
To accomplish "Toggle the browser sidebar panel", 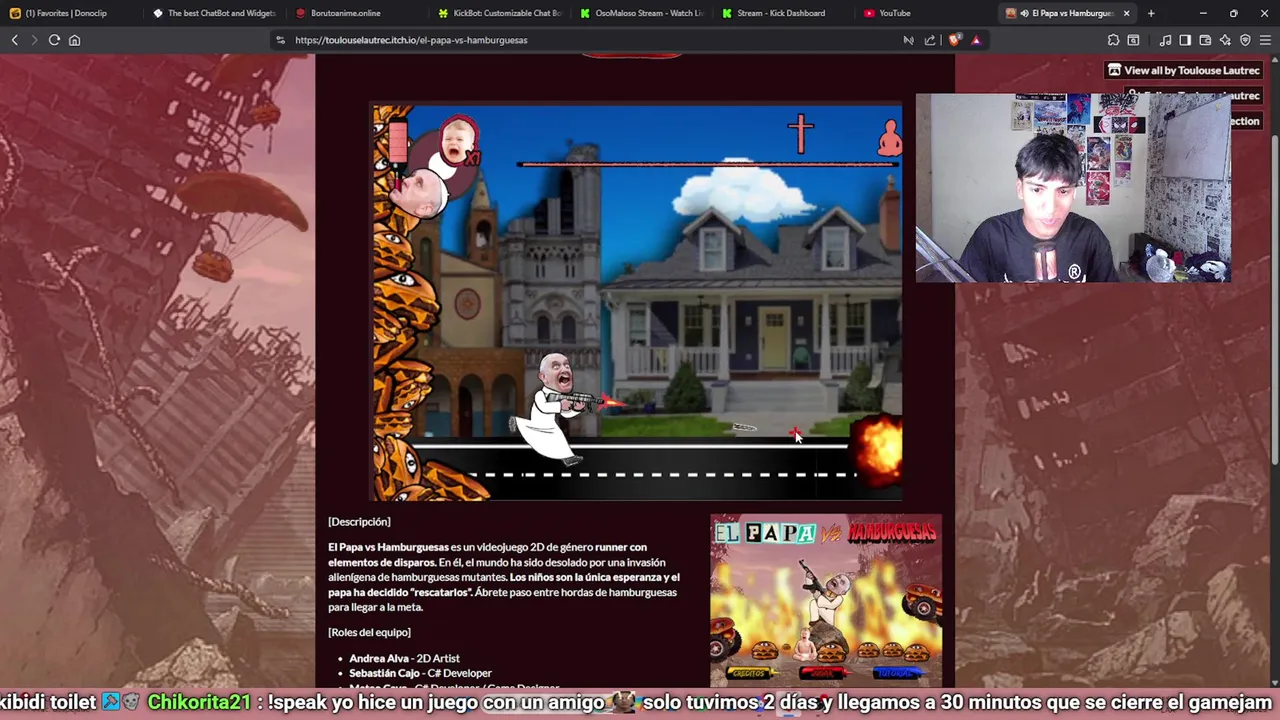I will pyautogui.click(x=1185, y=40).
